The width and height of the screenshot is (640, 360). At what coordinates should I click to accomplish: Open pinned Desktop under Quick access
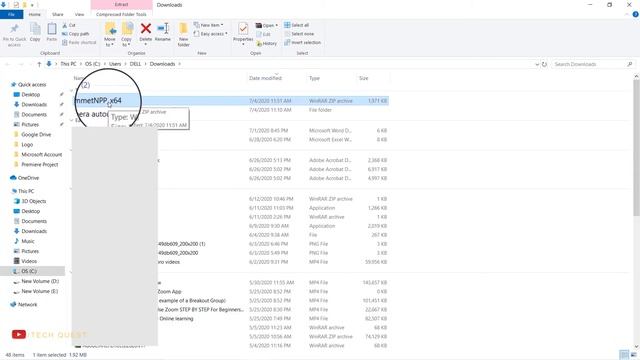pyautogui.click(x=31, y=94)
